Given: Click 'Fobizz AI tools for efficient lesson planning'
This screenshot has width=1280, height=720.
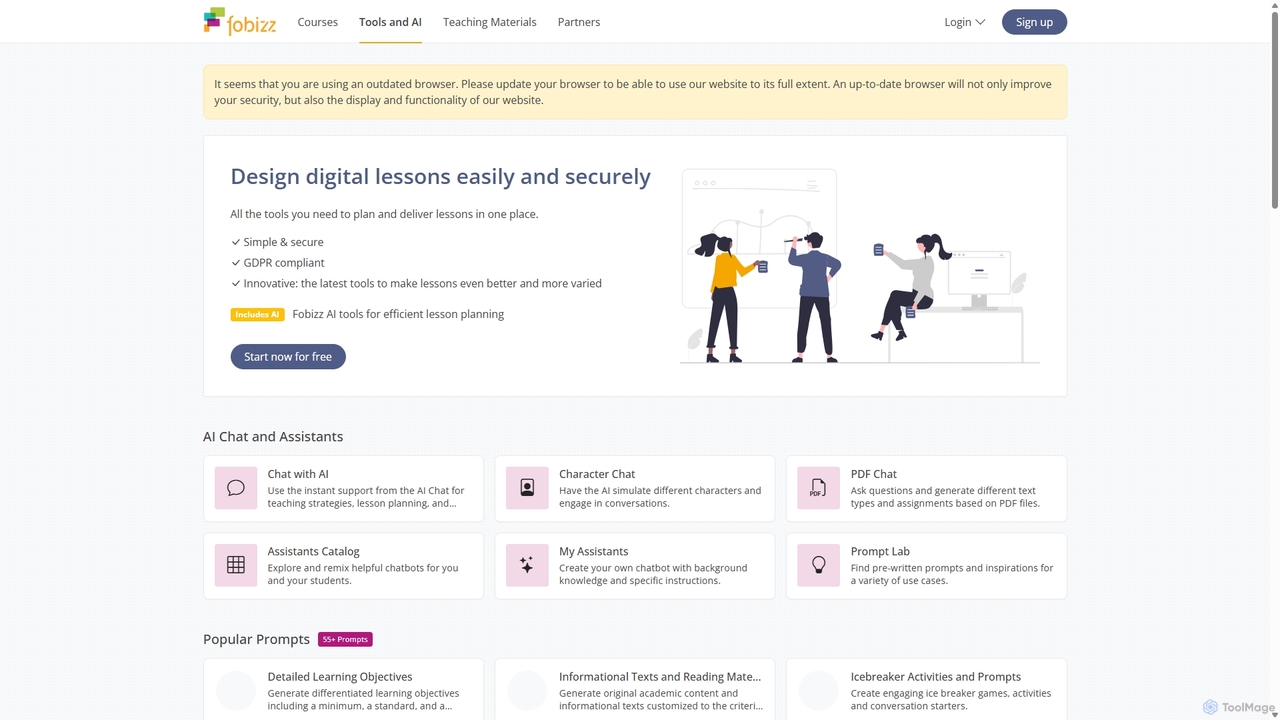Looking at the screenshot, I should pyautogui.click(x=398, y=314).
